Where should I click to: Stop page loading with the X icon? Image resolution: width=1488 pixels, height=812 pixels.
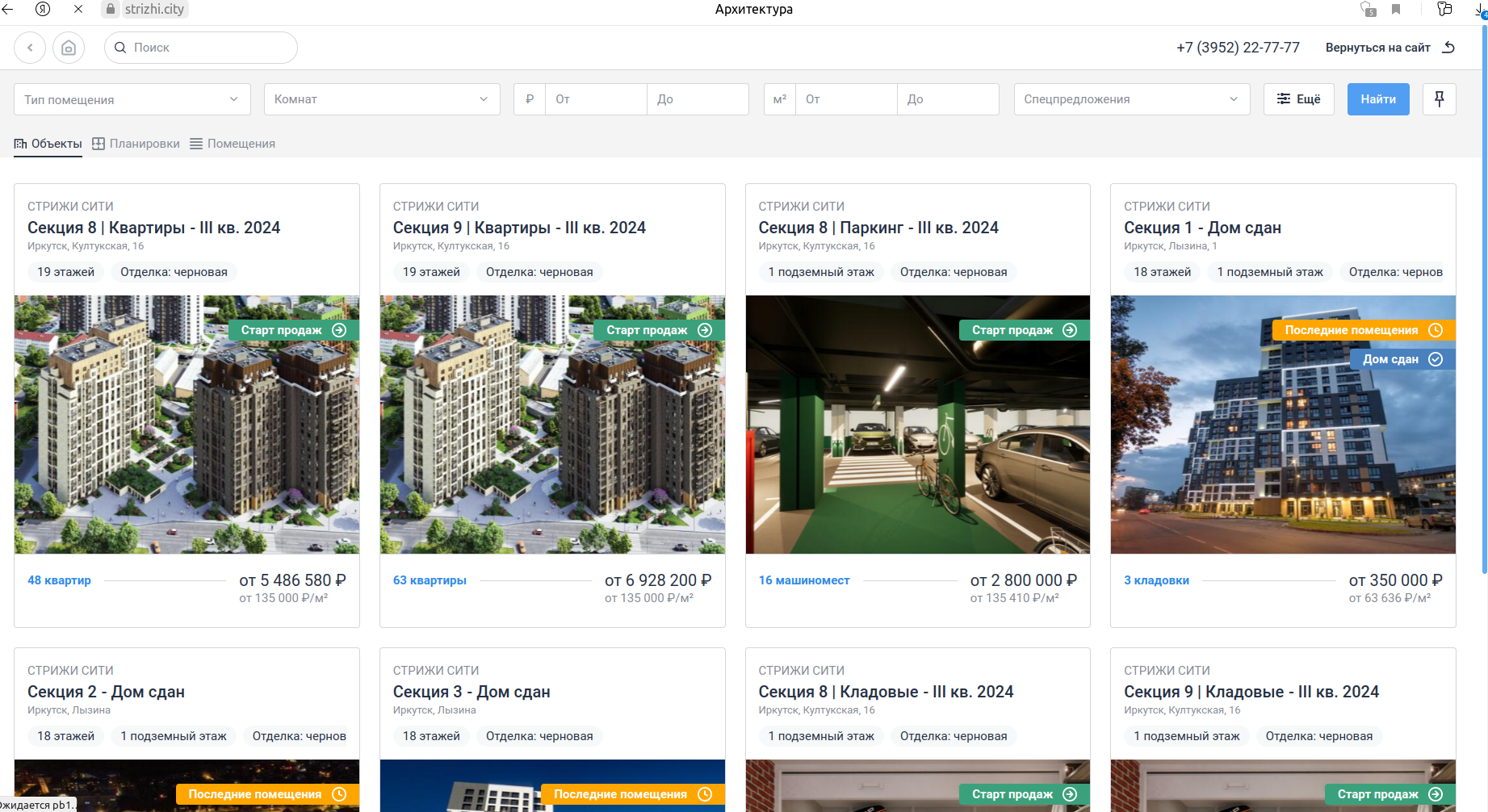(x=78, y=9)
